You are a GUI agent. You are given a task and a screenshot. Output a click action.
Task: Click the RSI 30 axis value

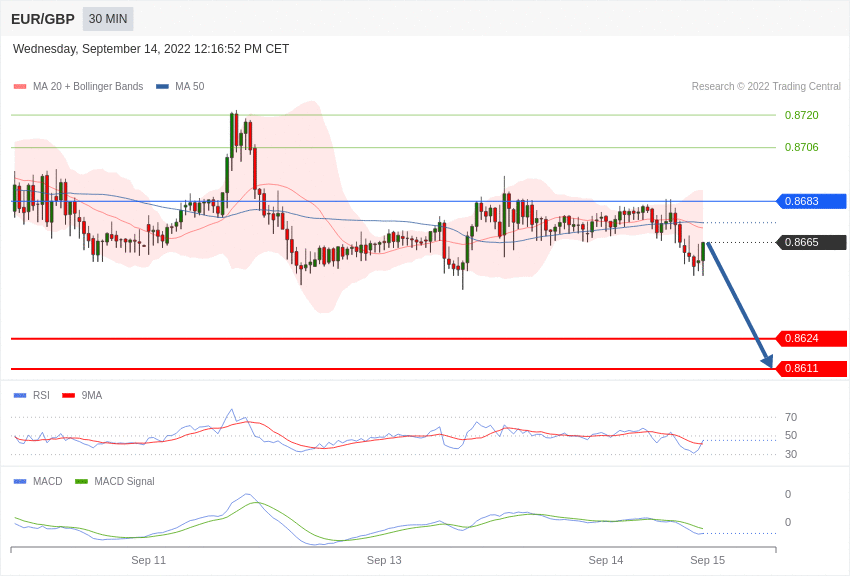[791, 454]
